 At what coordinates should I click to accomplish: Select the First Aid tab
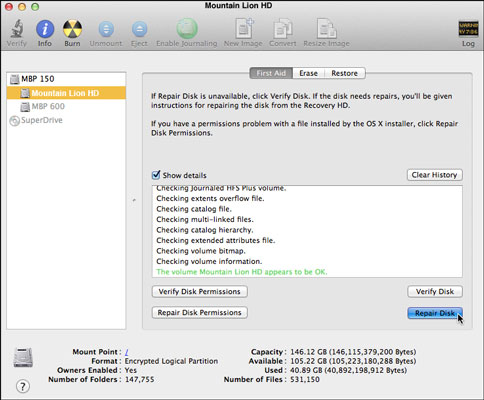[x=271, y=73]
